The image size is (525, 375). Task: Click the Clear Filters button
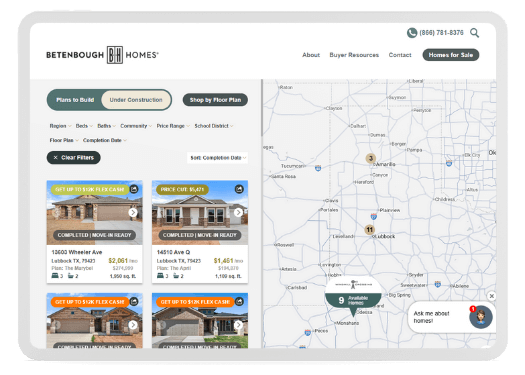pos(74,158)
